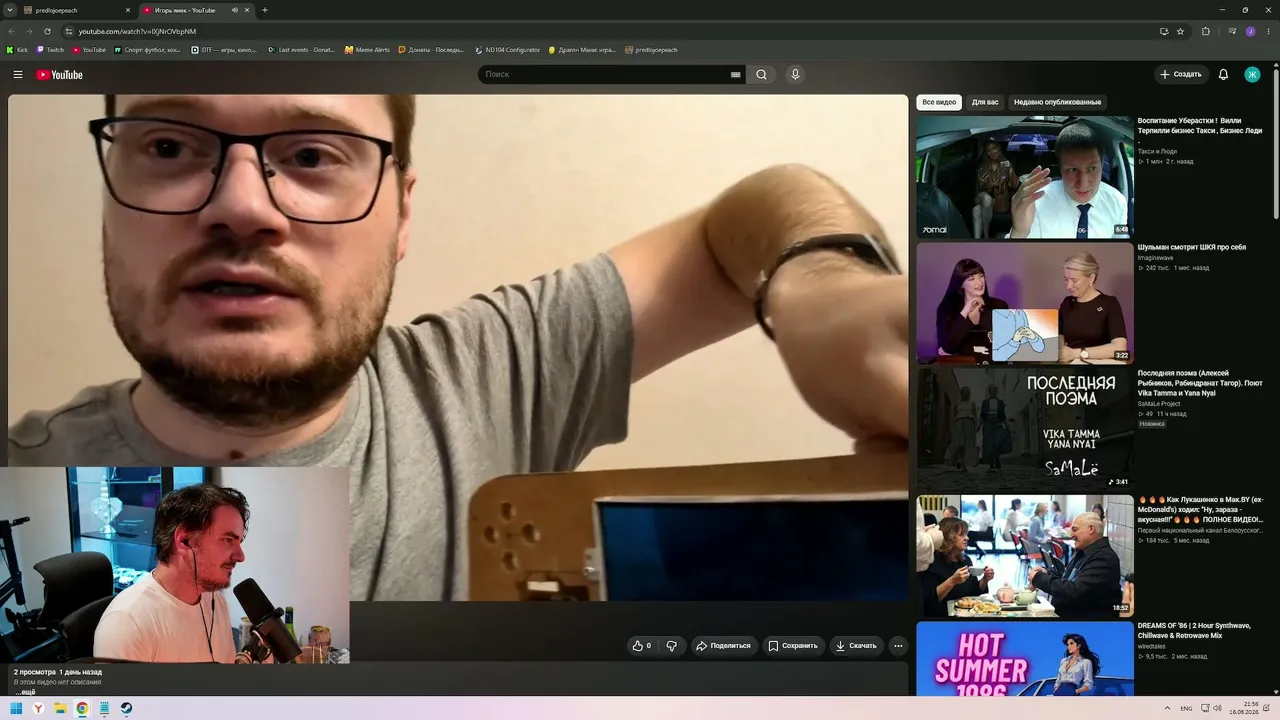This screenshot has height=720, width=1280.
Task: Show hidden system tray icons
Action: point(1167,708)
